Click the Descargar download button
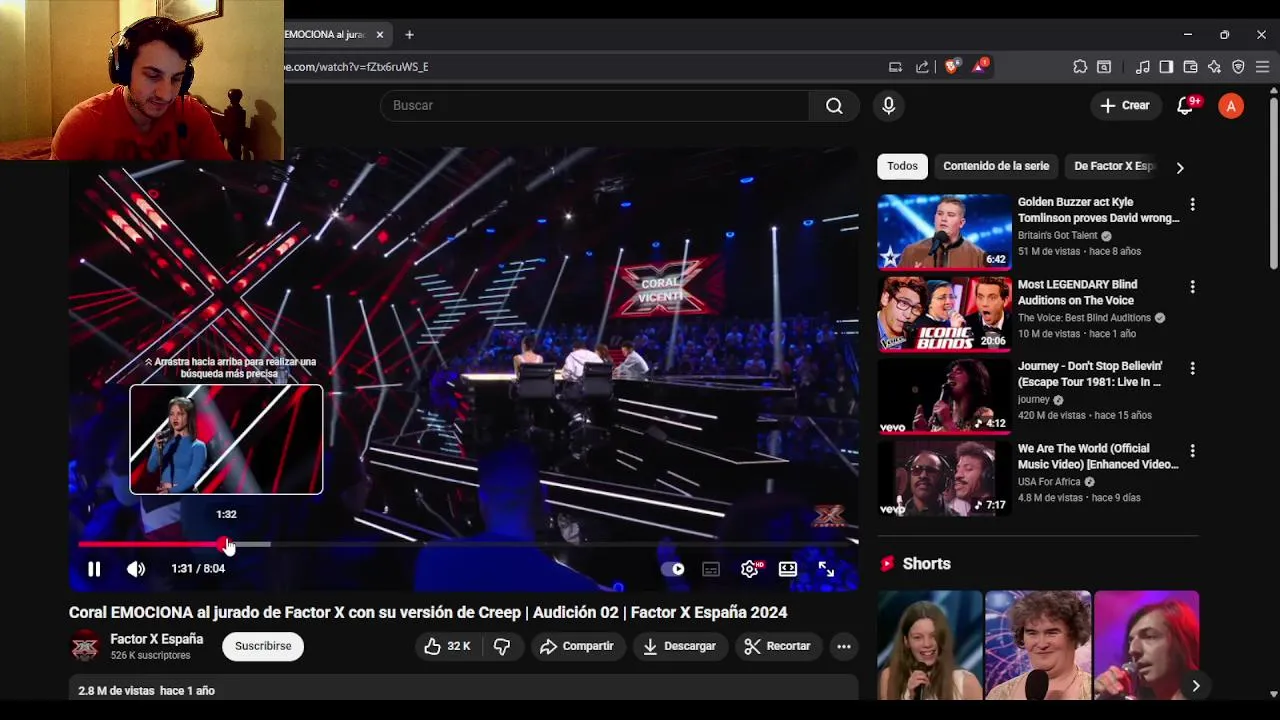 coord(679,646)
